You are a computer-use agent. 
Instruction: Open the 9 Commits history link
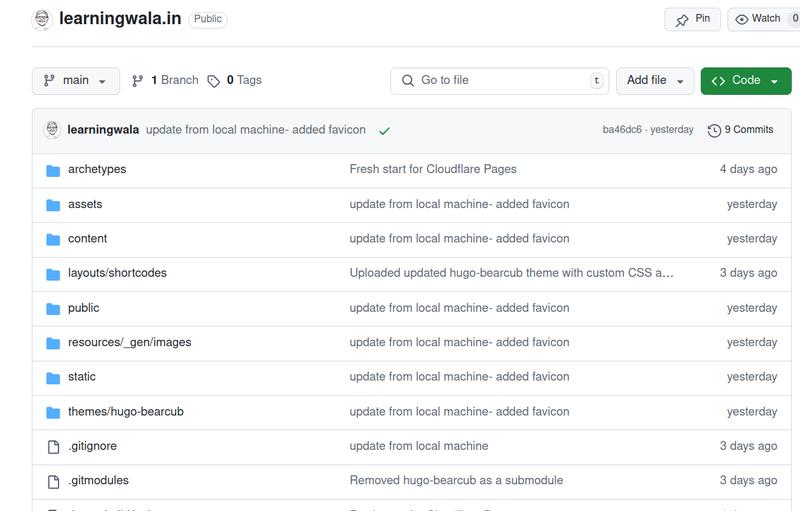[x=740, y=130]
